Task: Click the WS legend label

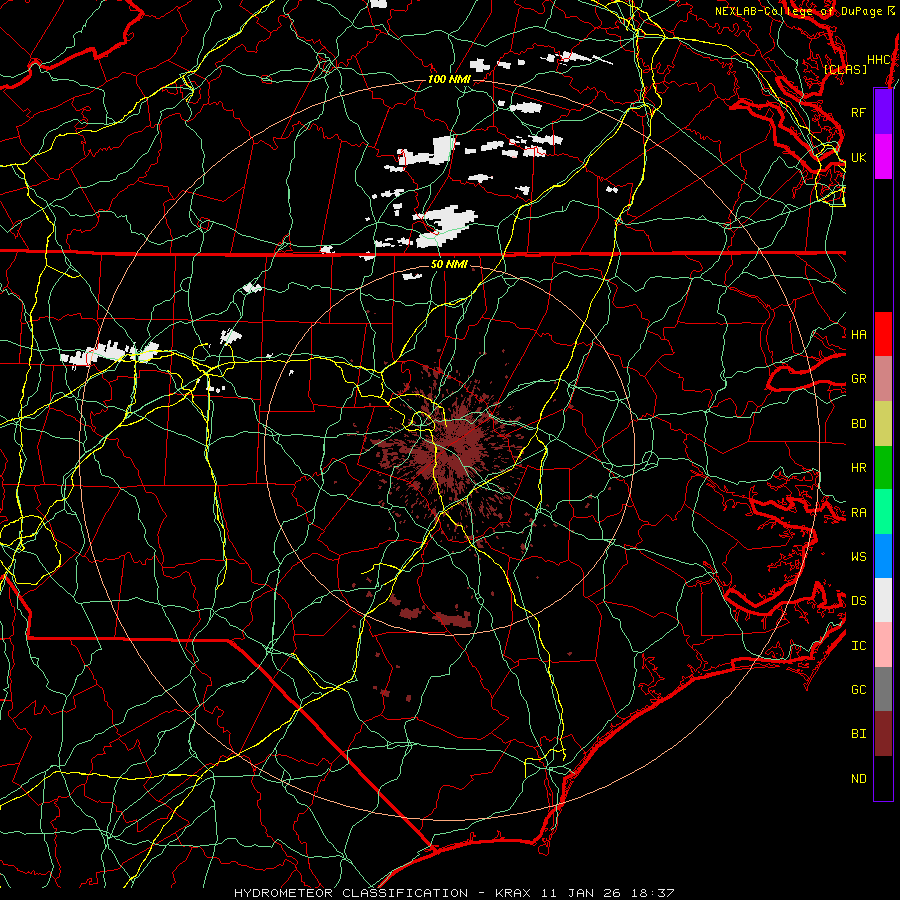Action: click(x=859, y=556)
